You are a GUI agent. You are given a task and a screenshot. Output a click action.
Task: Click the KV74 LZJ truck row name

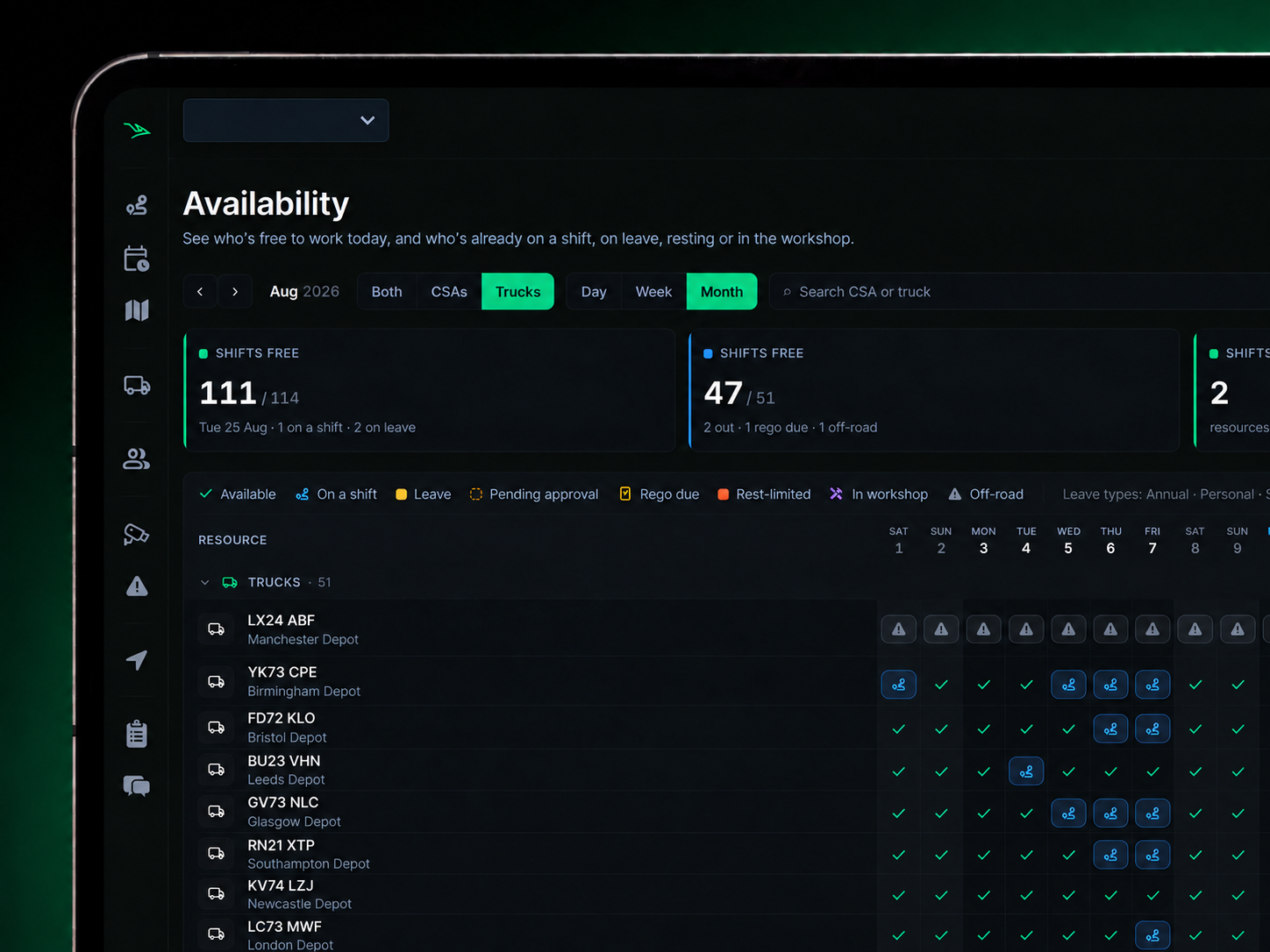click(x=281, y=885)
